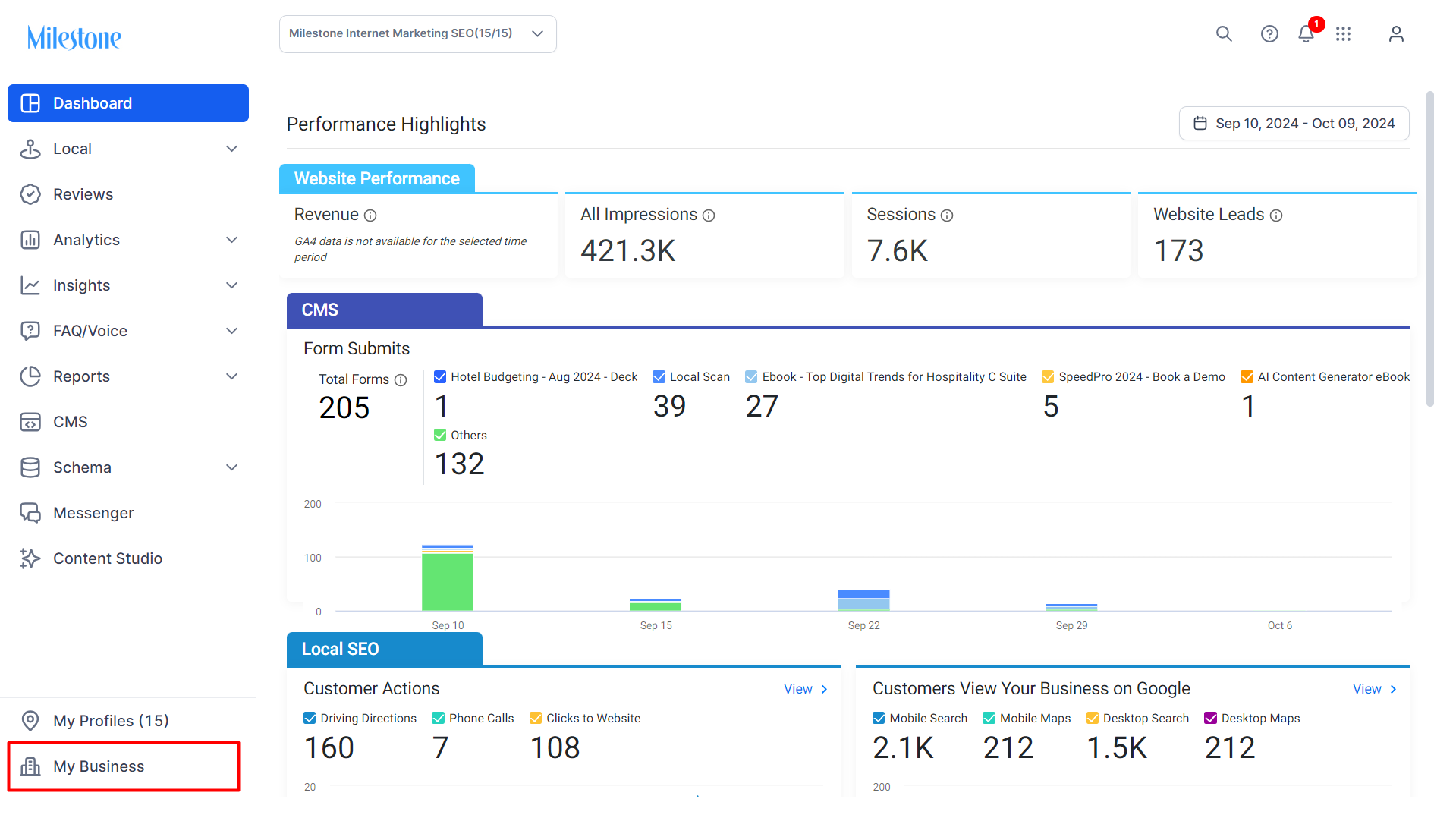Click the Revenue info icon
1456x818 pixels.
pos(370,216)
